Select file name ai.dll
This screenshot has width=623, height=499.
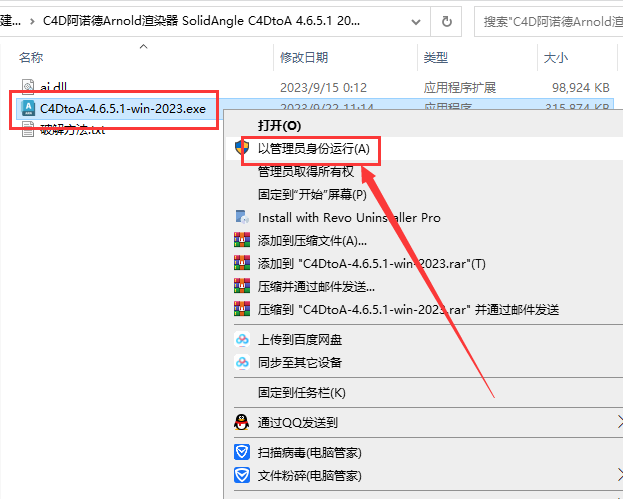pos(53,87)
